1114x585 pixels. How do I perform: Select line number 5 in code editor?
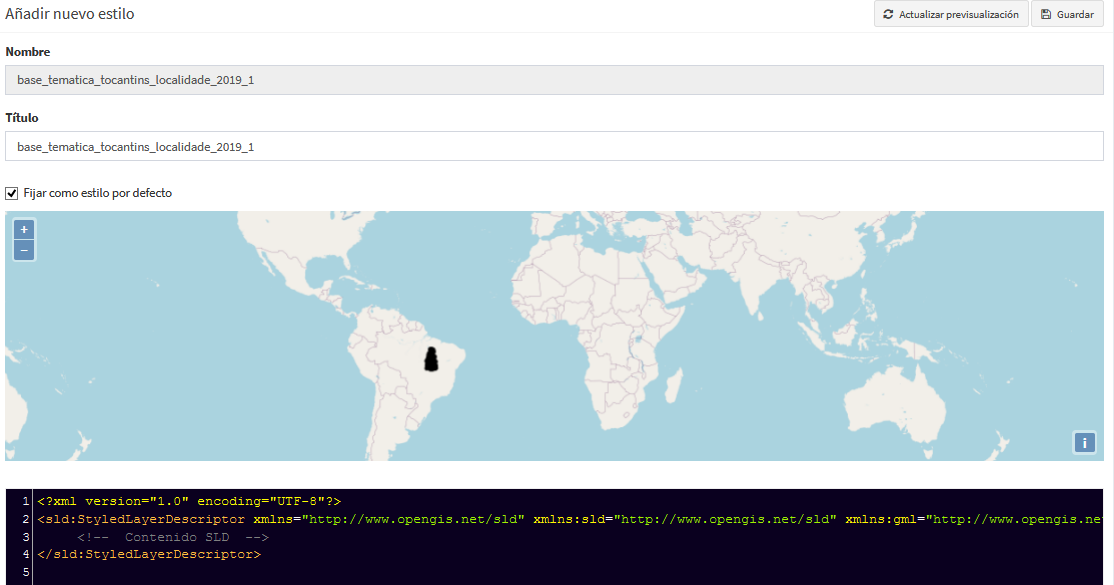26,571
